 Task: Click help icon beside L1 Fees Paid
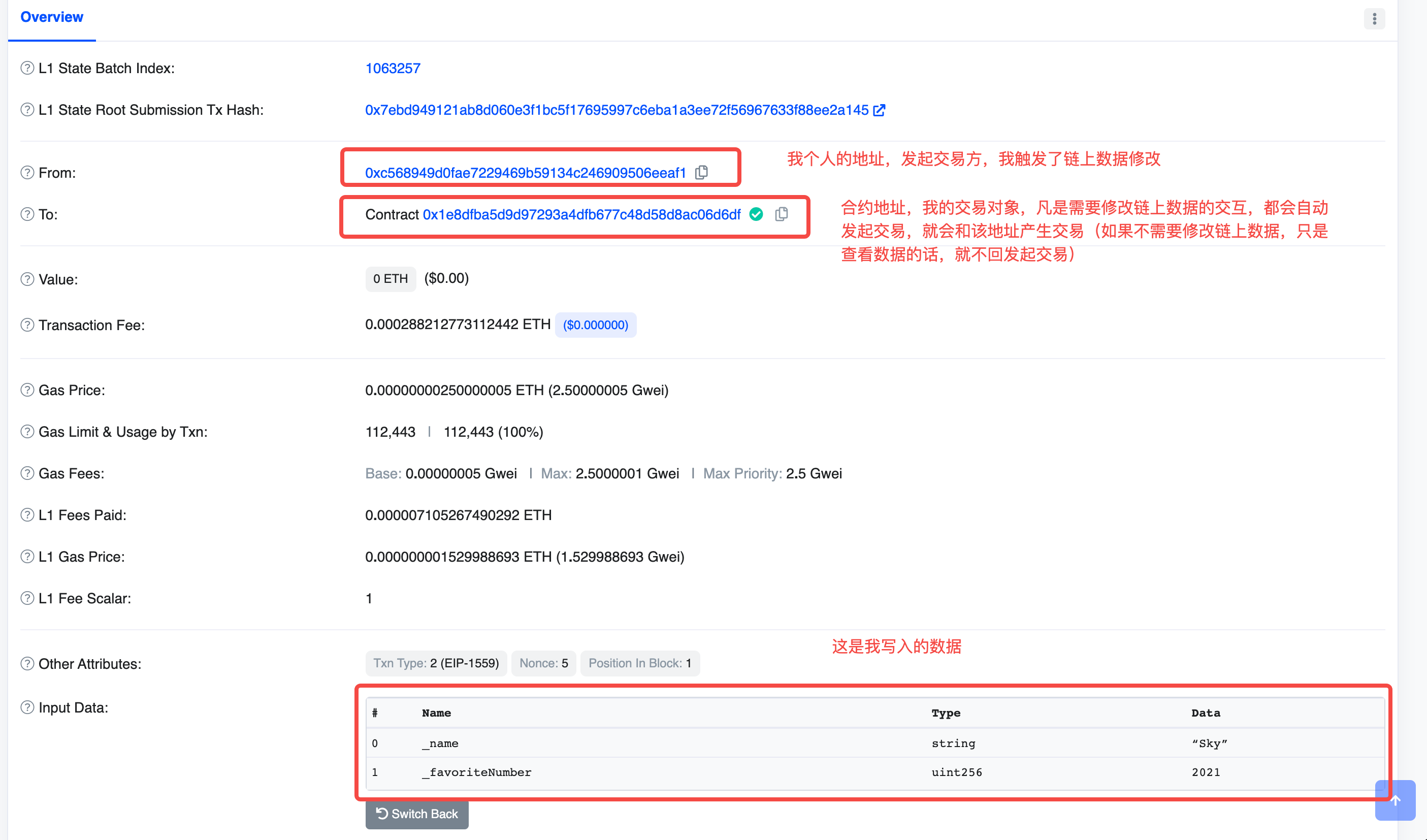click(27, 515)
